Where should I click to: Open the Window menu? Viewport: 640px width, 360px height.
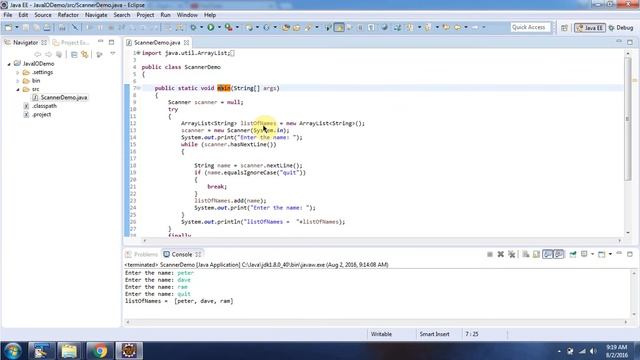[187, 15]
